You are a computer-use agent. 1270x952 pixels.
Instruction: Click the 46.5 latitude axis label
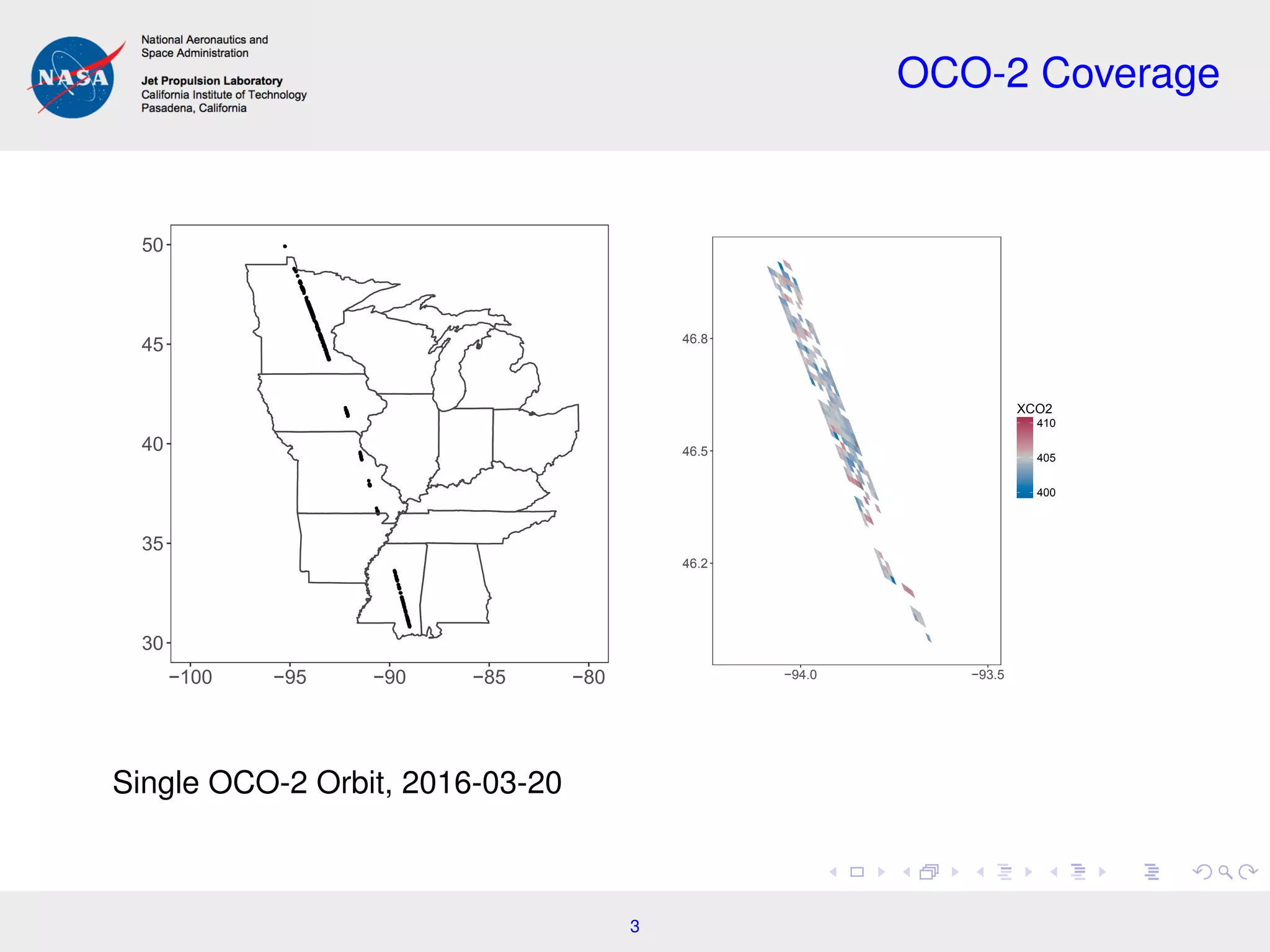point(695,451)
